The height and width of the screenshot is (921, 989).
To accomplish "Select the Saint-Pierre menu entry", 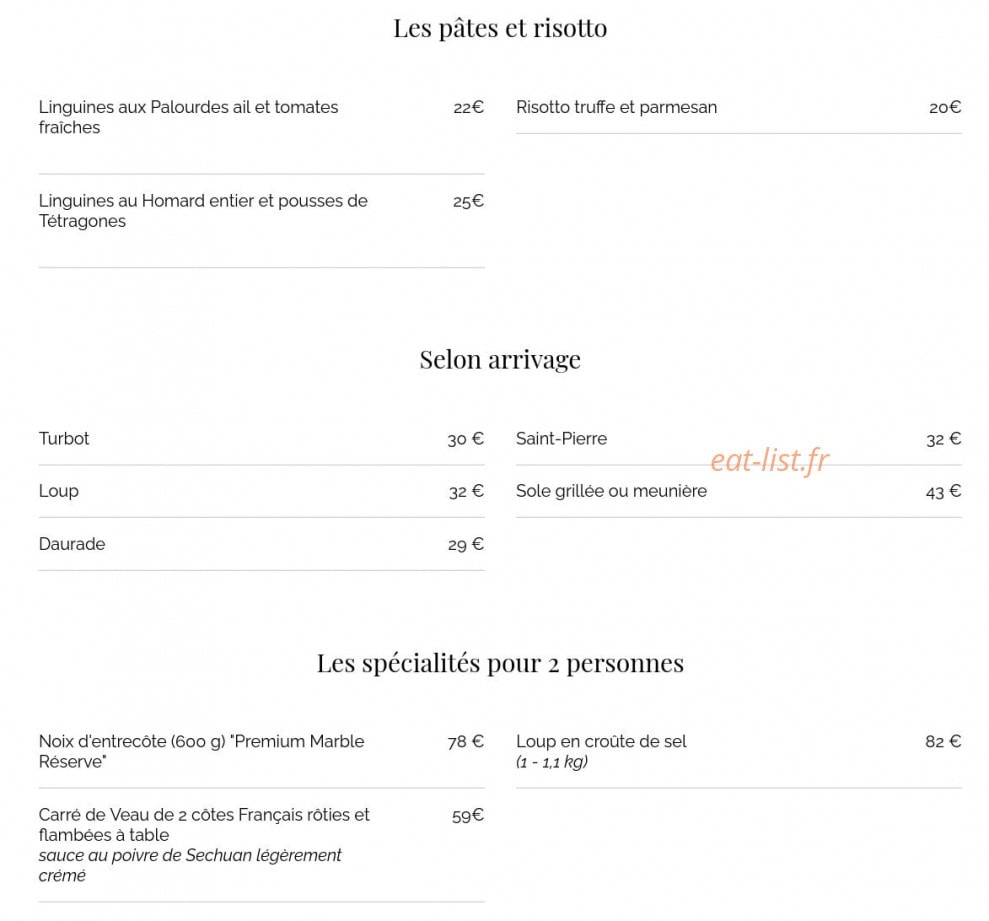I will point(561,438).
